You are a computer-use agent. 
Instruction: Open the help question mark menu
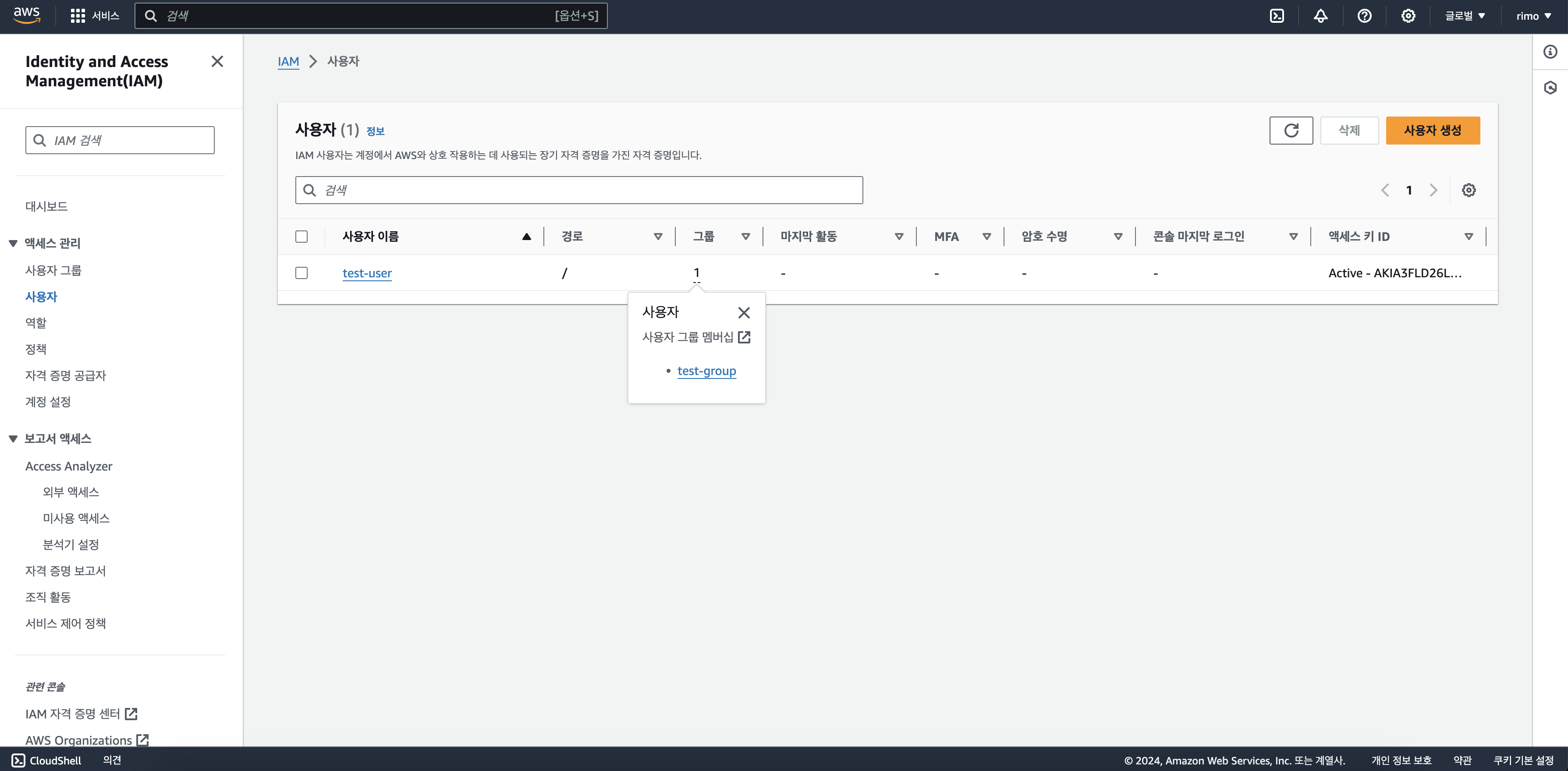click(1364, 16)
